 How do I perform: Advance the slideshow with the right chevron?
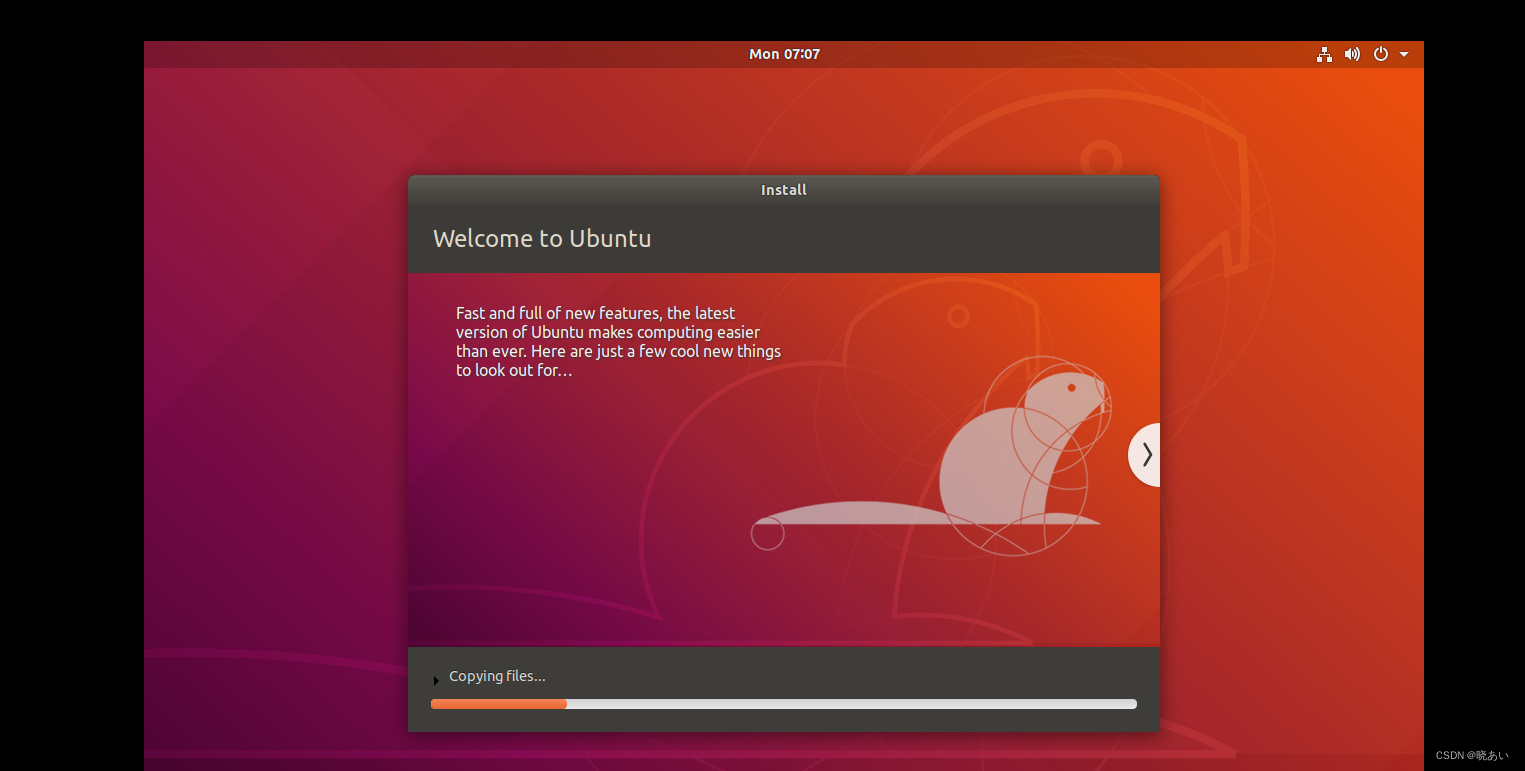pos(1147,455)
